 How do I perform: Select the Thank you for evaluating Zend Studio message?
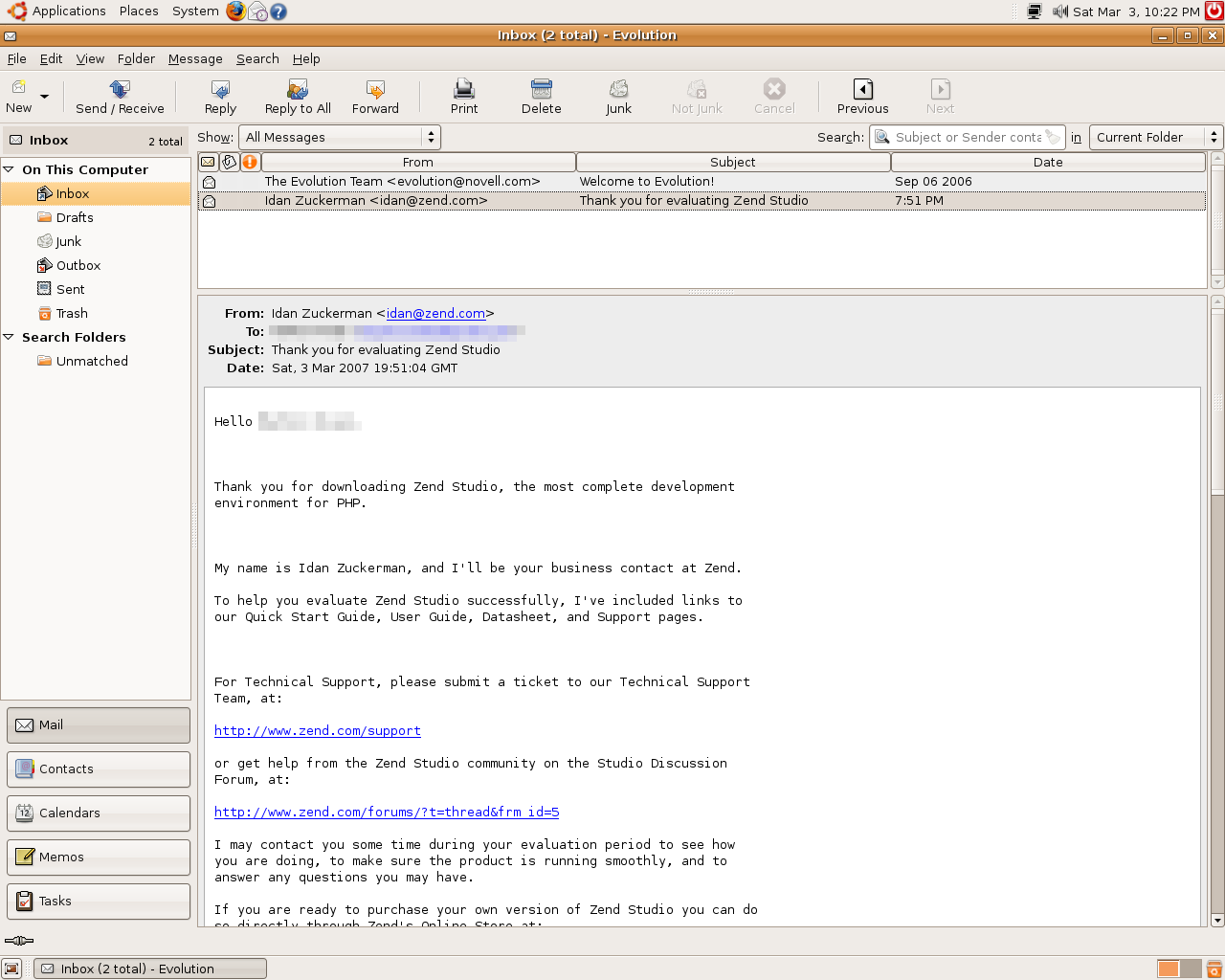click(x=702, y=200)
